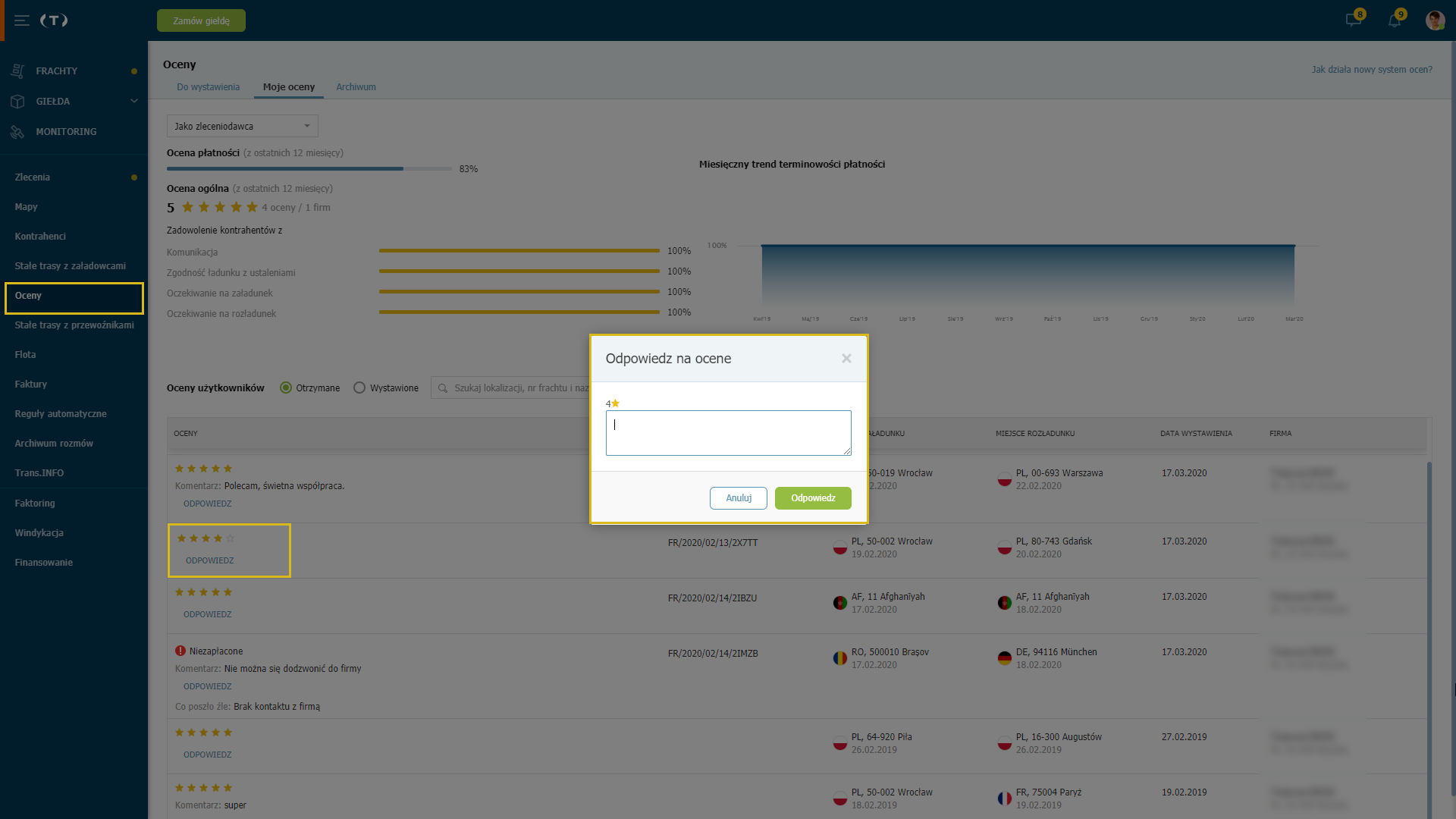Viewport: 1456px width, 819px height.
Task: Open the user avatar profile
Action: click(1435, 20)
